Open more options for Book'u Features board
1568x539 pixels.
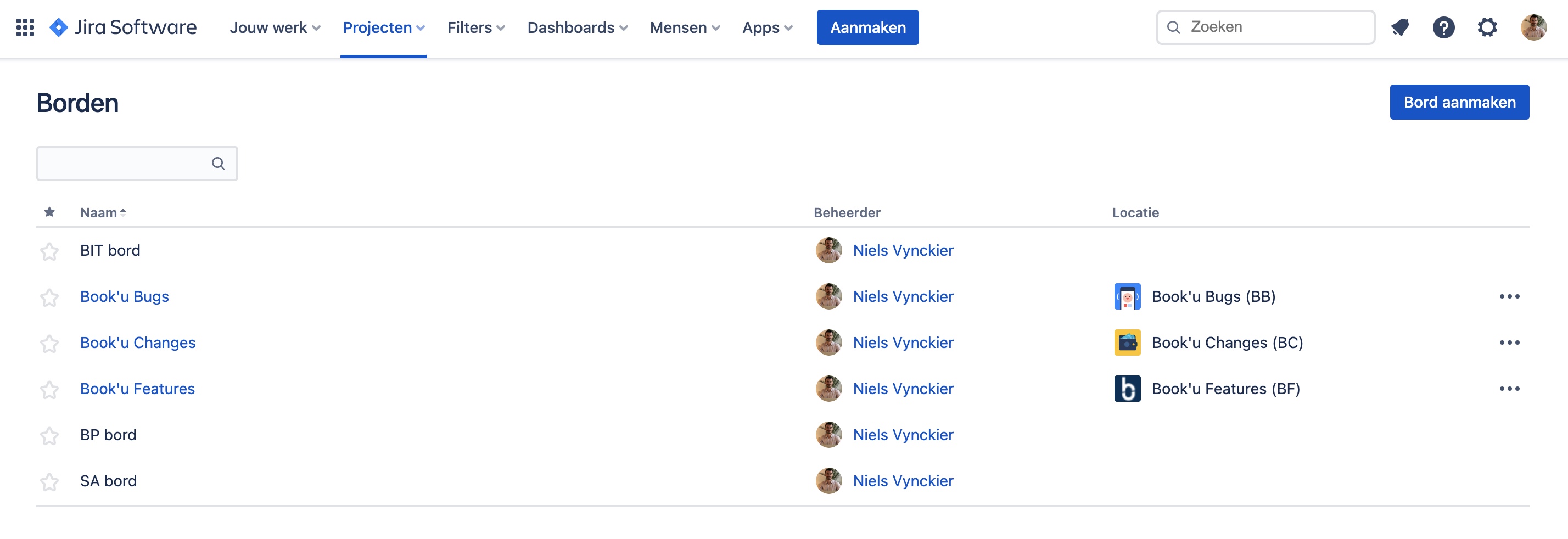click(x=1509, y=389)
